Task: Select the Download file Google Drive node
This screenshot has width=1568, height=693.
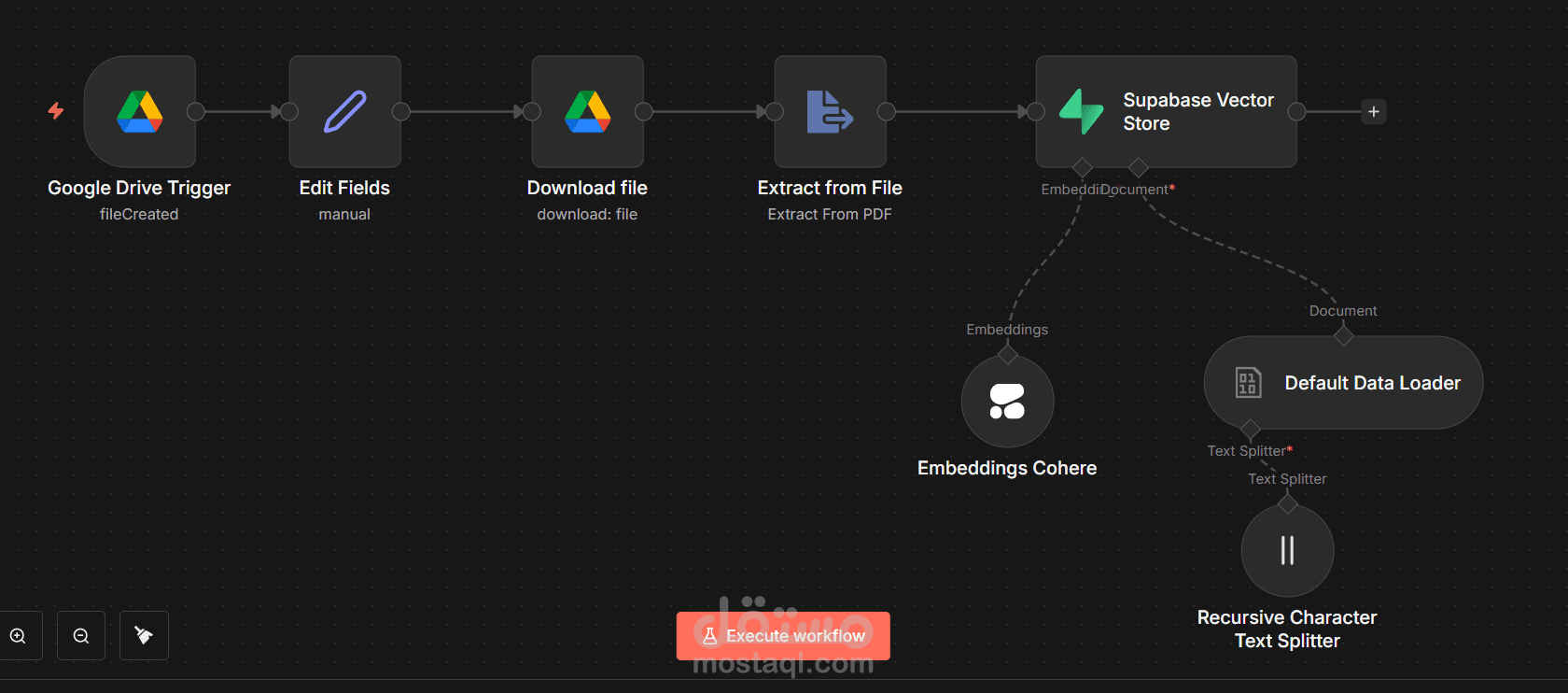Action: [x=588, y=111]
